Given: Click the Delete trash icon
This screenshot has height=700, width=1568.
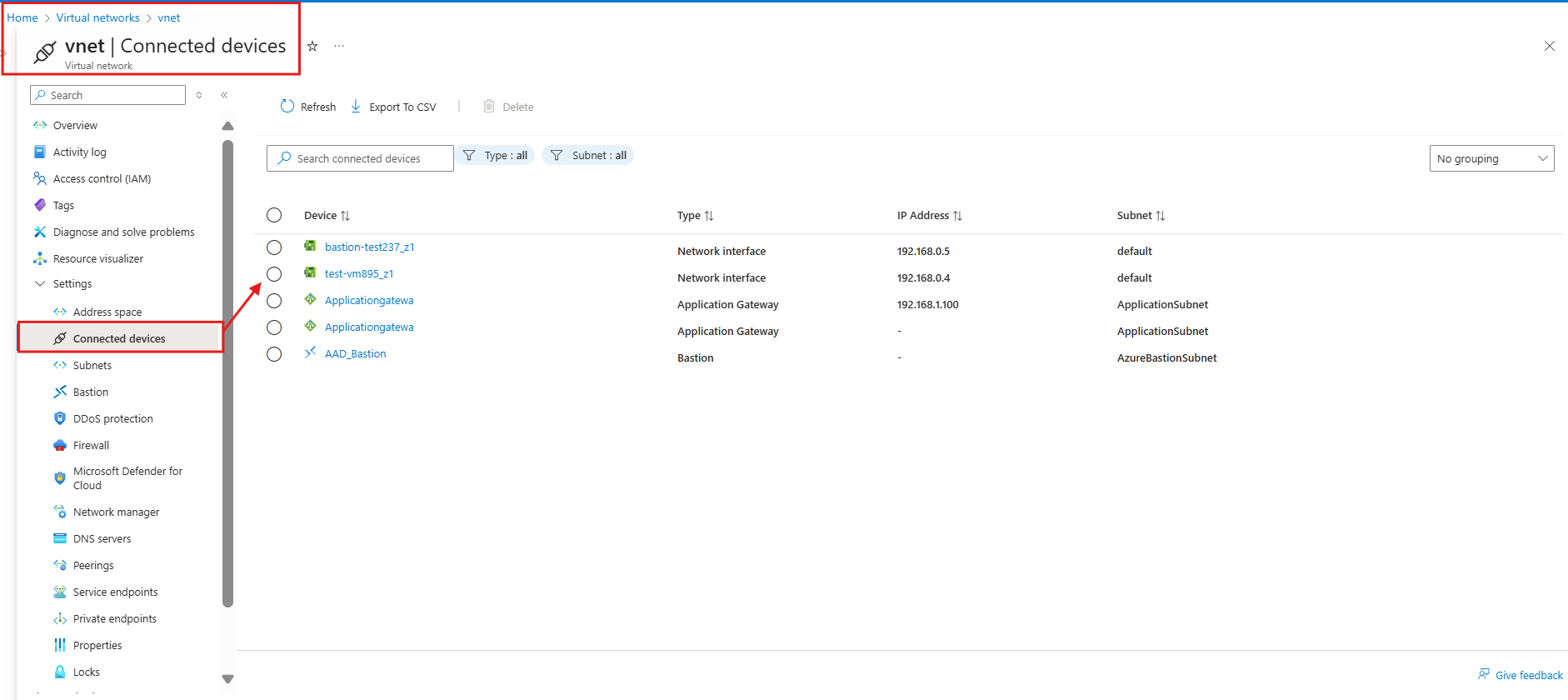Looking at the screenshot, I should pyautogui.click(x=489, y=107).
